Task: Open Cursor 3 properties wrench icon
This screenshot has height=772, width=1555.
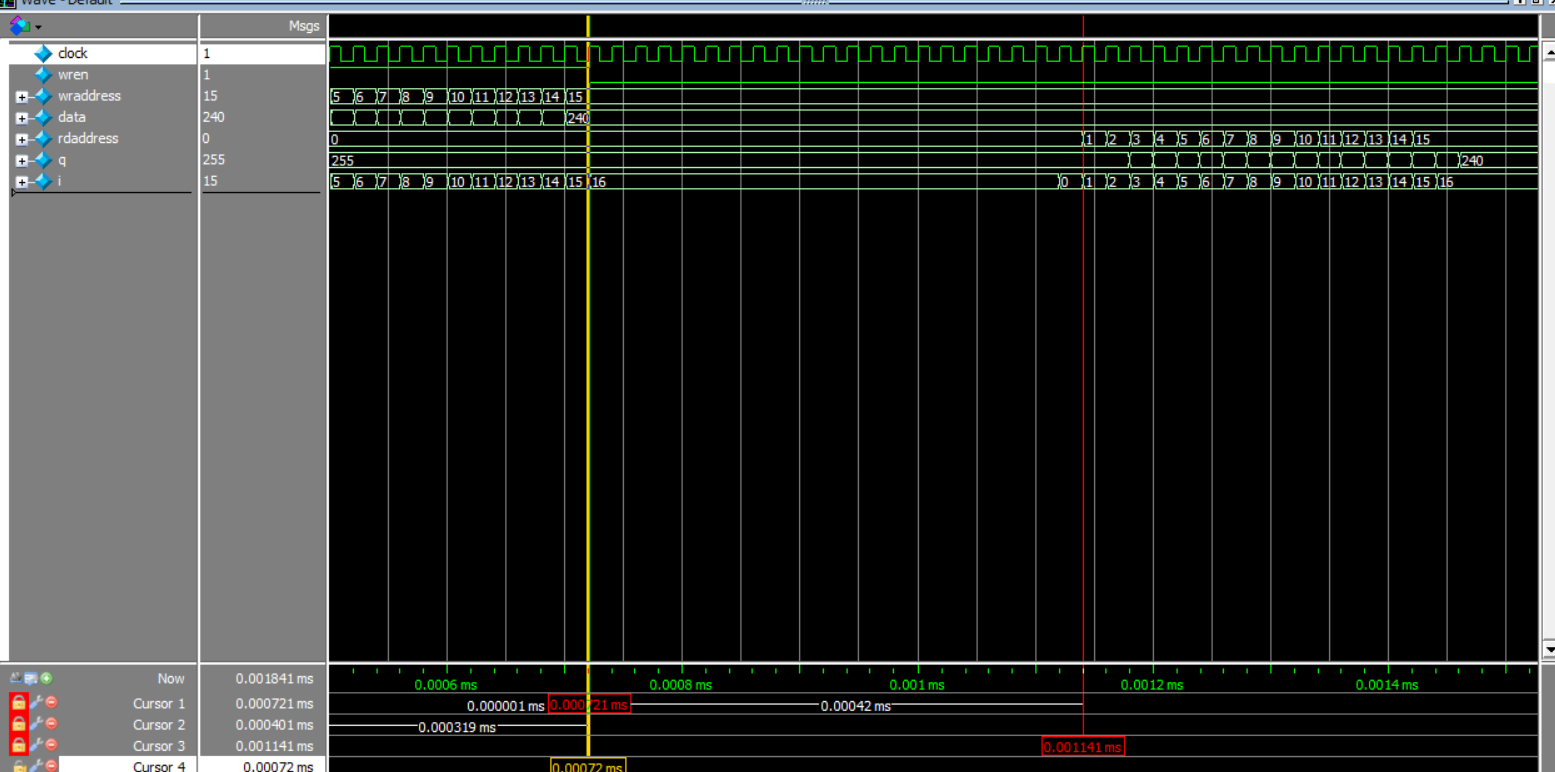Action: click(x=35, y=745)
